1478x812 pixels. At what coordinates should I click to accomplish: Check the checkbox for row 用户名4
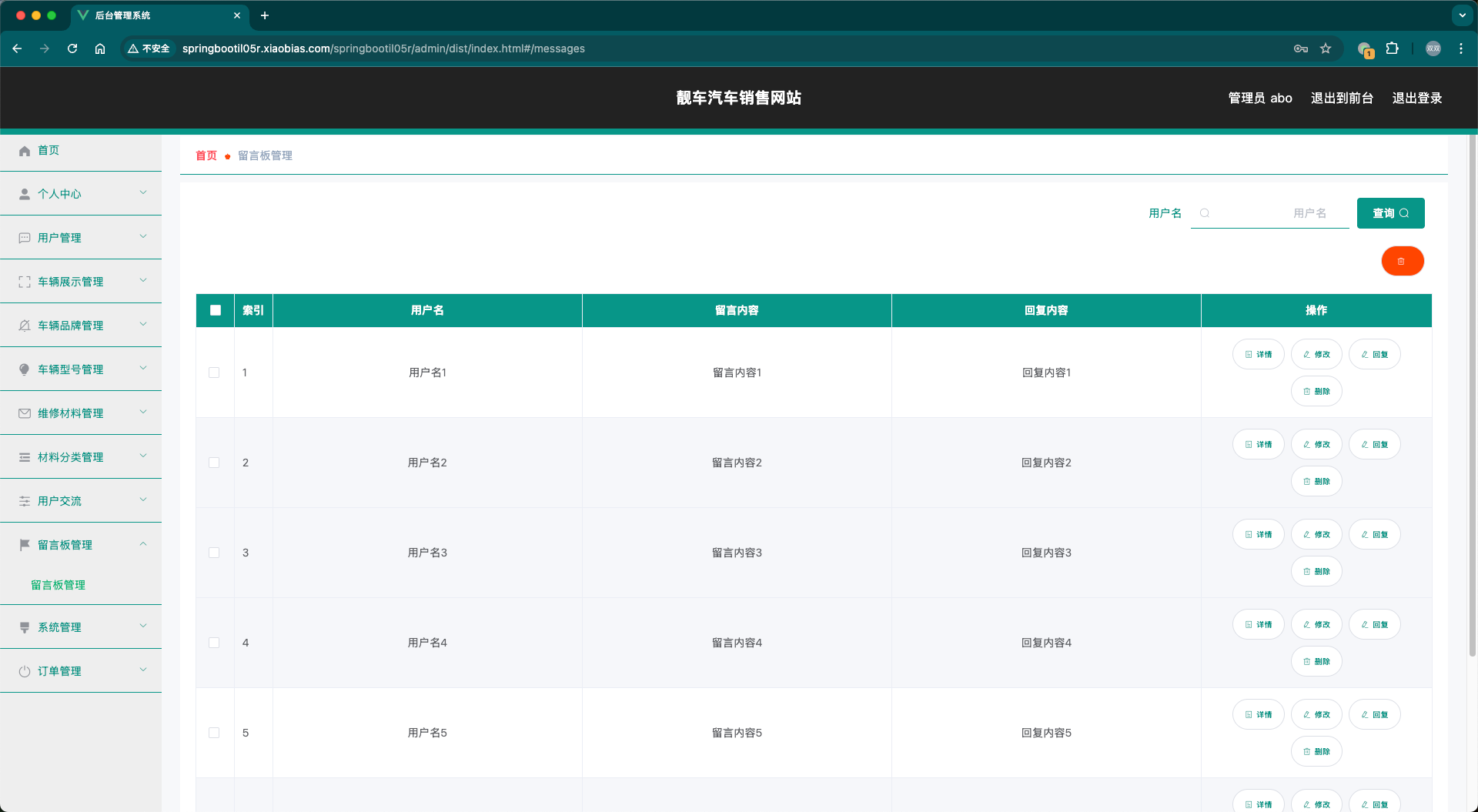(x=214, y=643)
